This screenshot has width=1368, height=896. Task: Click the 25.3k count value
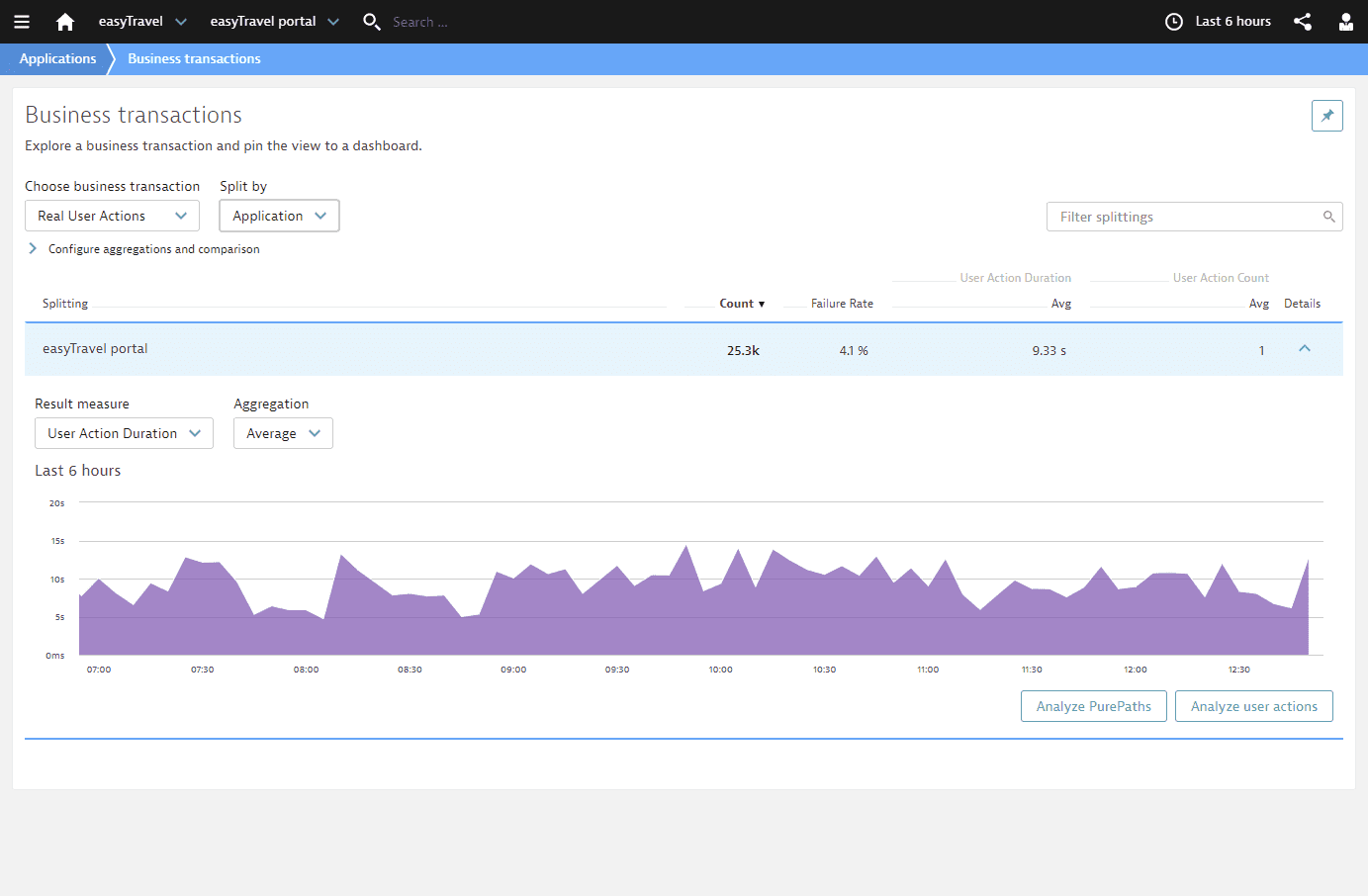(x=743, y=351)
